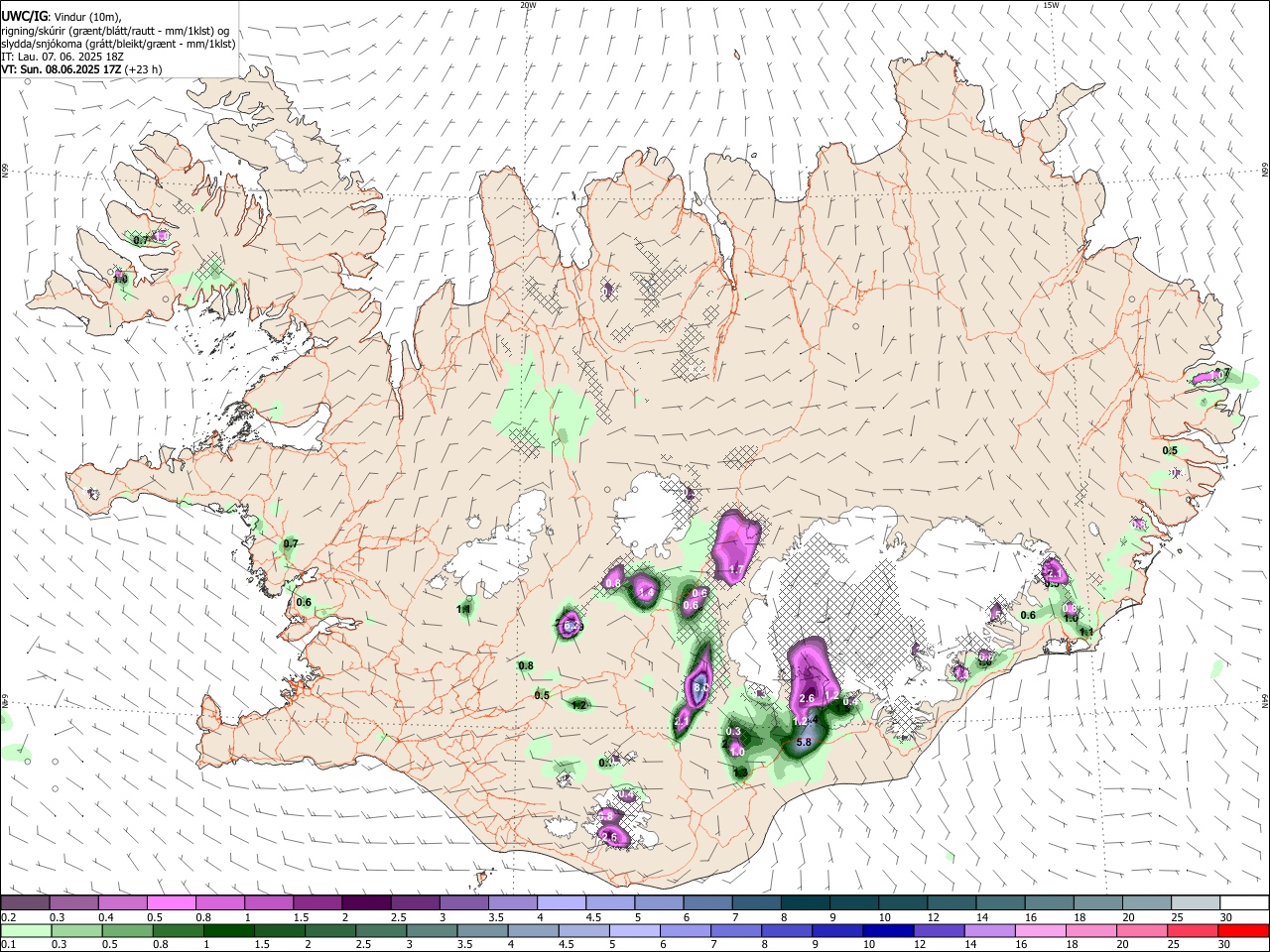Click the '1.4' value on the purple cell
Viewport: 1270px width, 952px height.
point(646,591)
